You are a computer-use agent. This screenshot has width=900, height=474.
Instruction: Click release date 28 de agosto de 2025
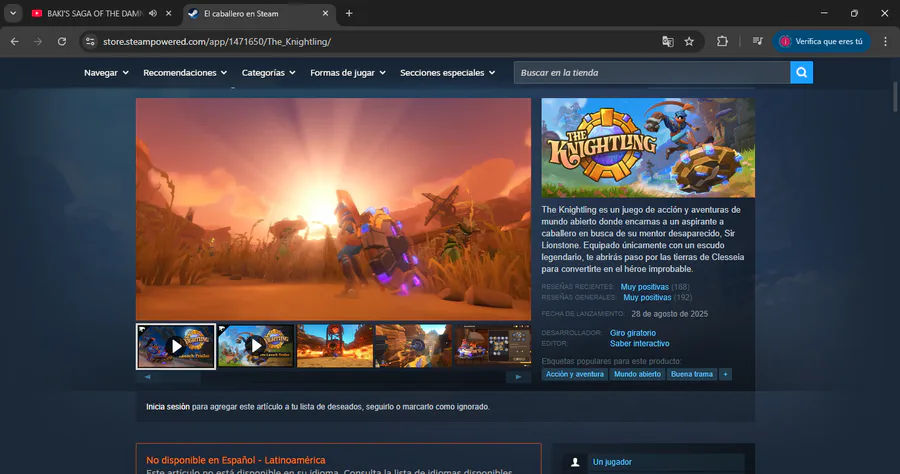[x=669, y=314]
